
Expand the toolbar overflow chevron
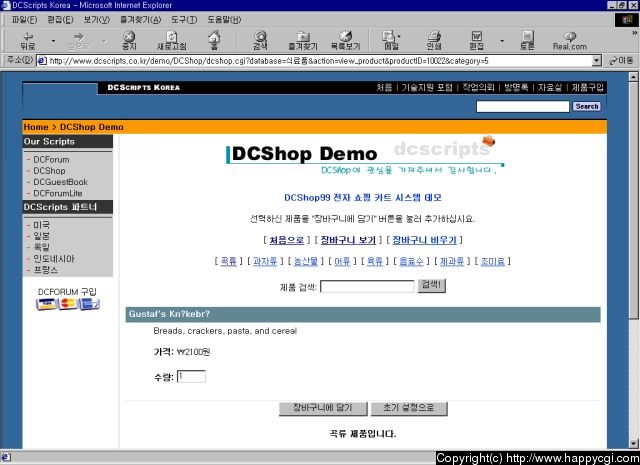pos(635,33)
